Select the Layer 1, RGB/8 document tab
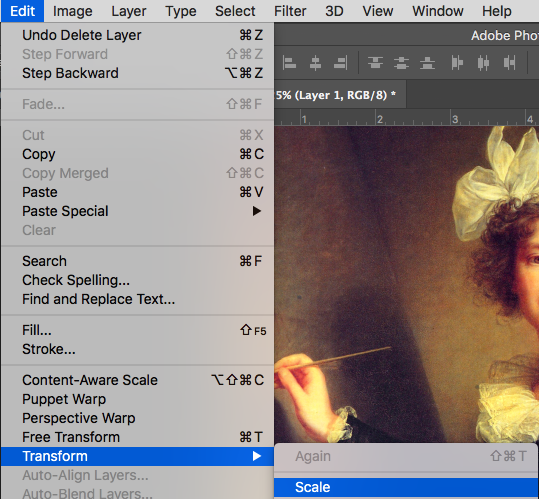 pyautogui.click(x=340, y=95)
